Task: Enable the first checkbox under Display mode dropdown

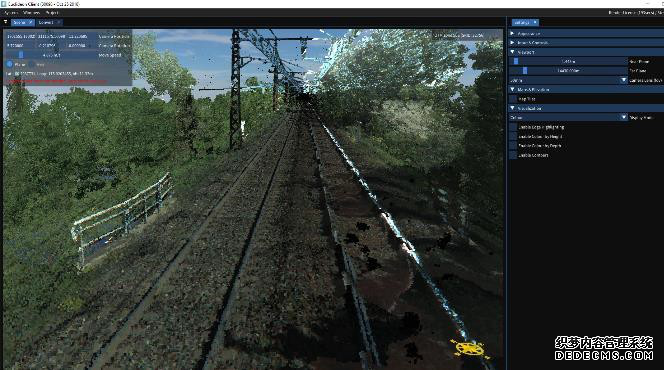Action: [x=513, y=127]
